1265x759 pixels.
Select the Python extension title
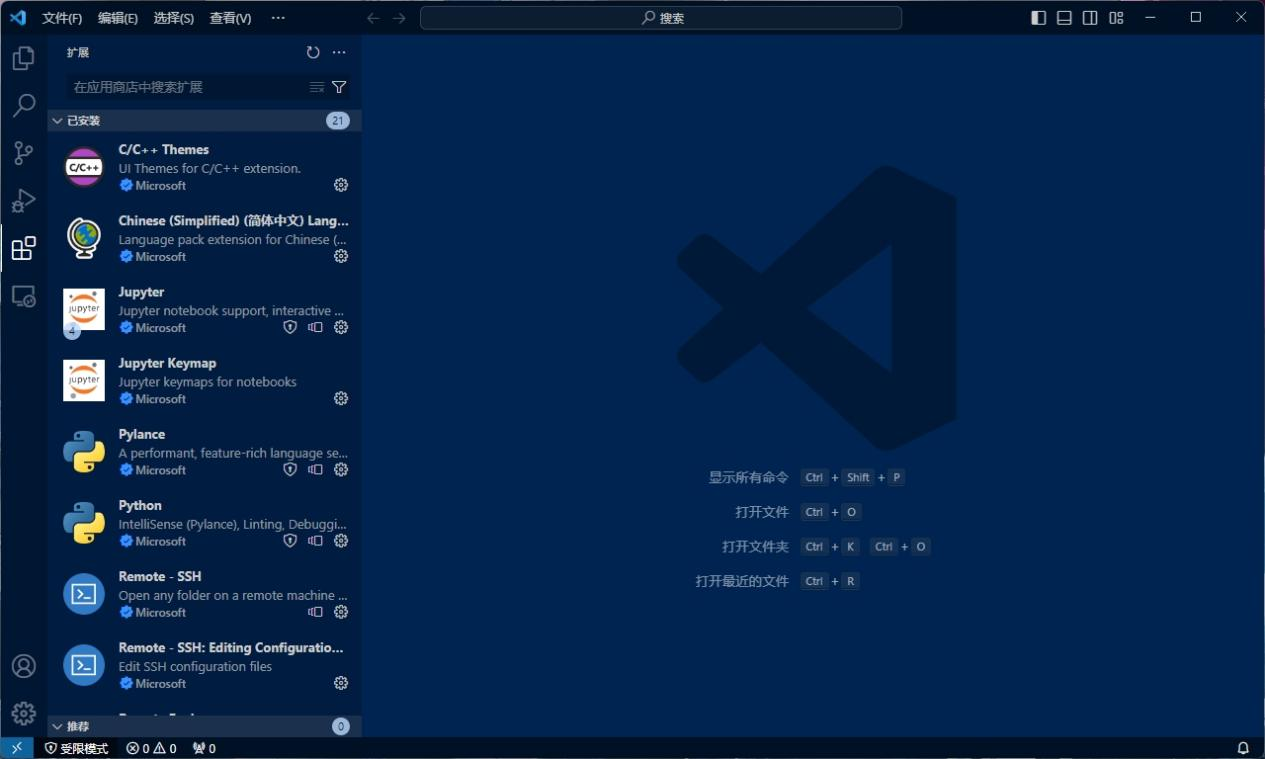(140, 505)
